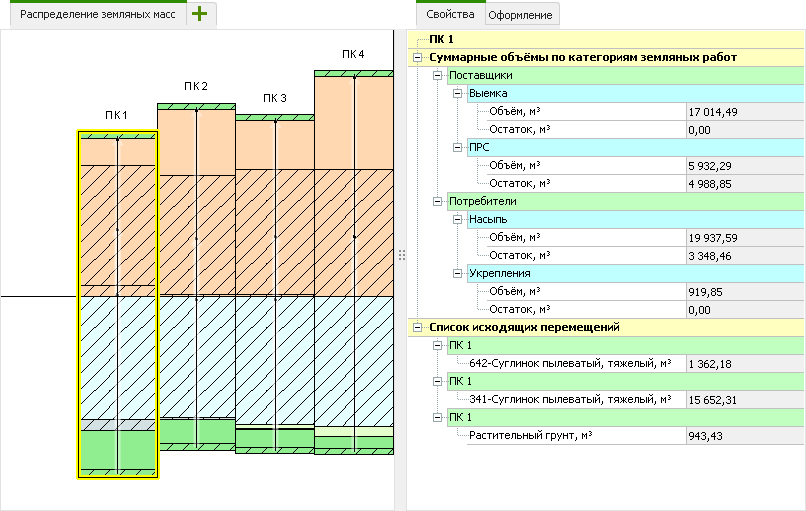The height and width of the screenshot is (511, 806).
Task: Select the Растительный грунт row
Action: tap(570, 436)
